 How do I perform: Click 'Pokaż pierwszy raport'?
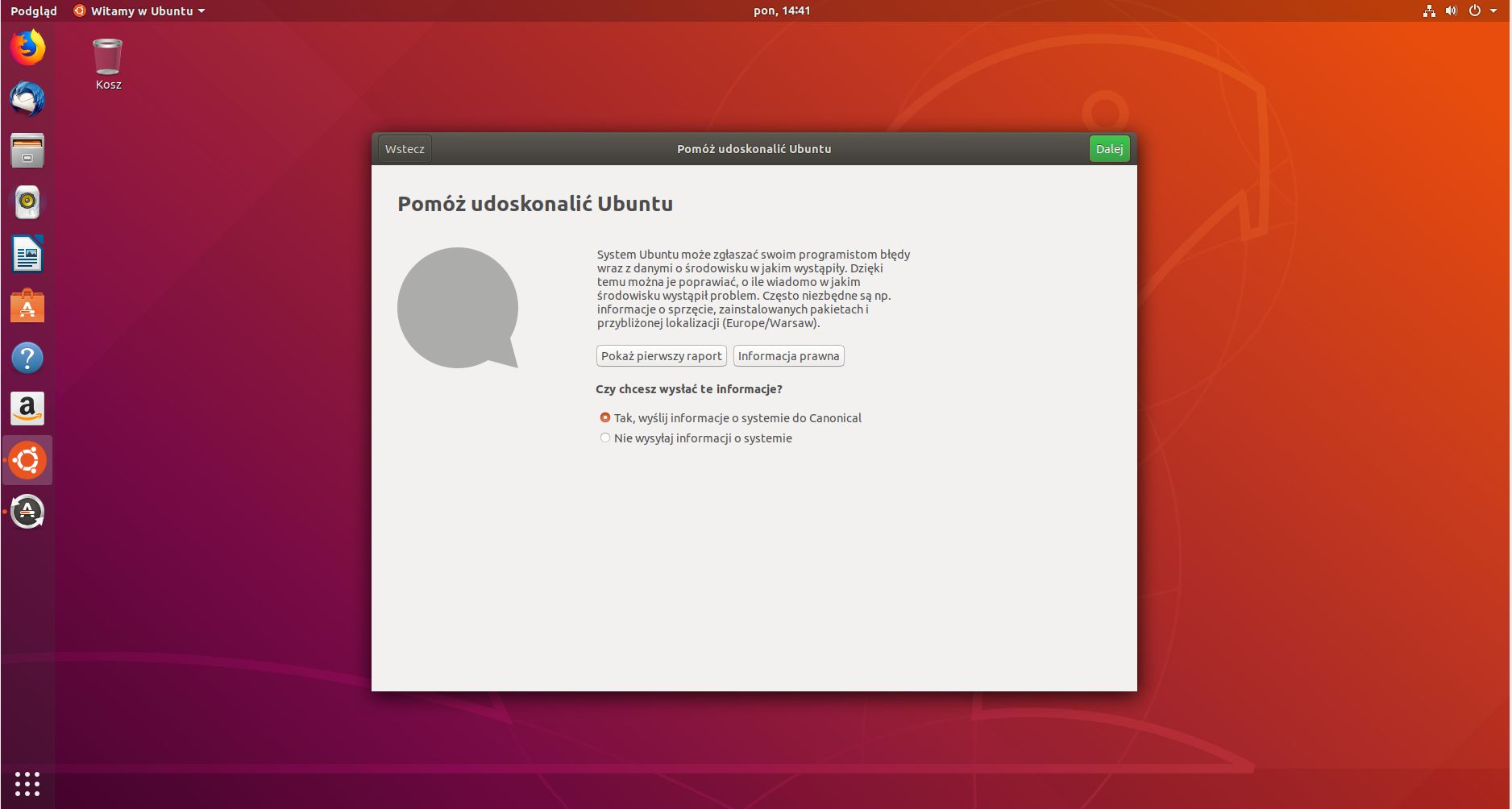[660, 355]
